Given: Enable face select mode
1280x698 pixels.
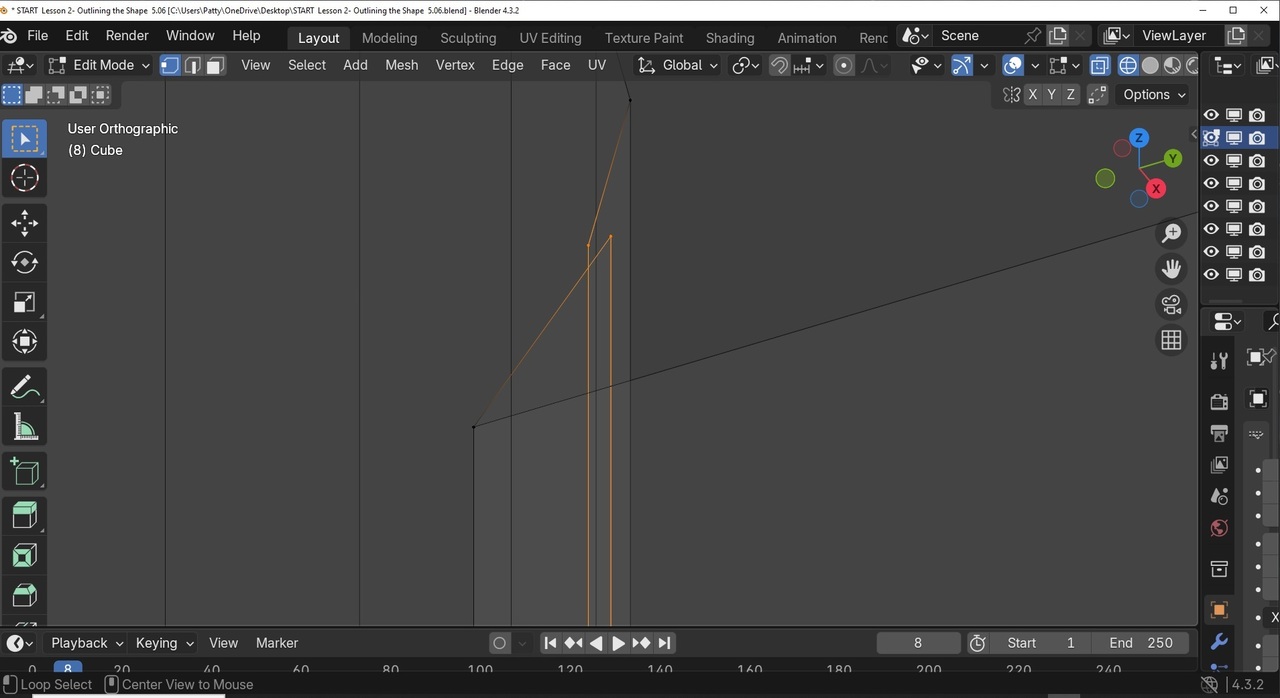Looking at the screenshot, I should pos(215,65).
